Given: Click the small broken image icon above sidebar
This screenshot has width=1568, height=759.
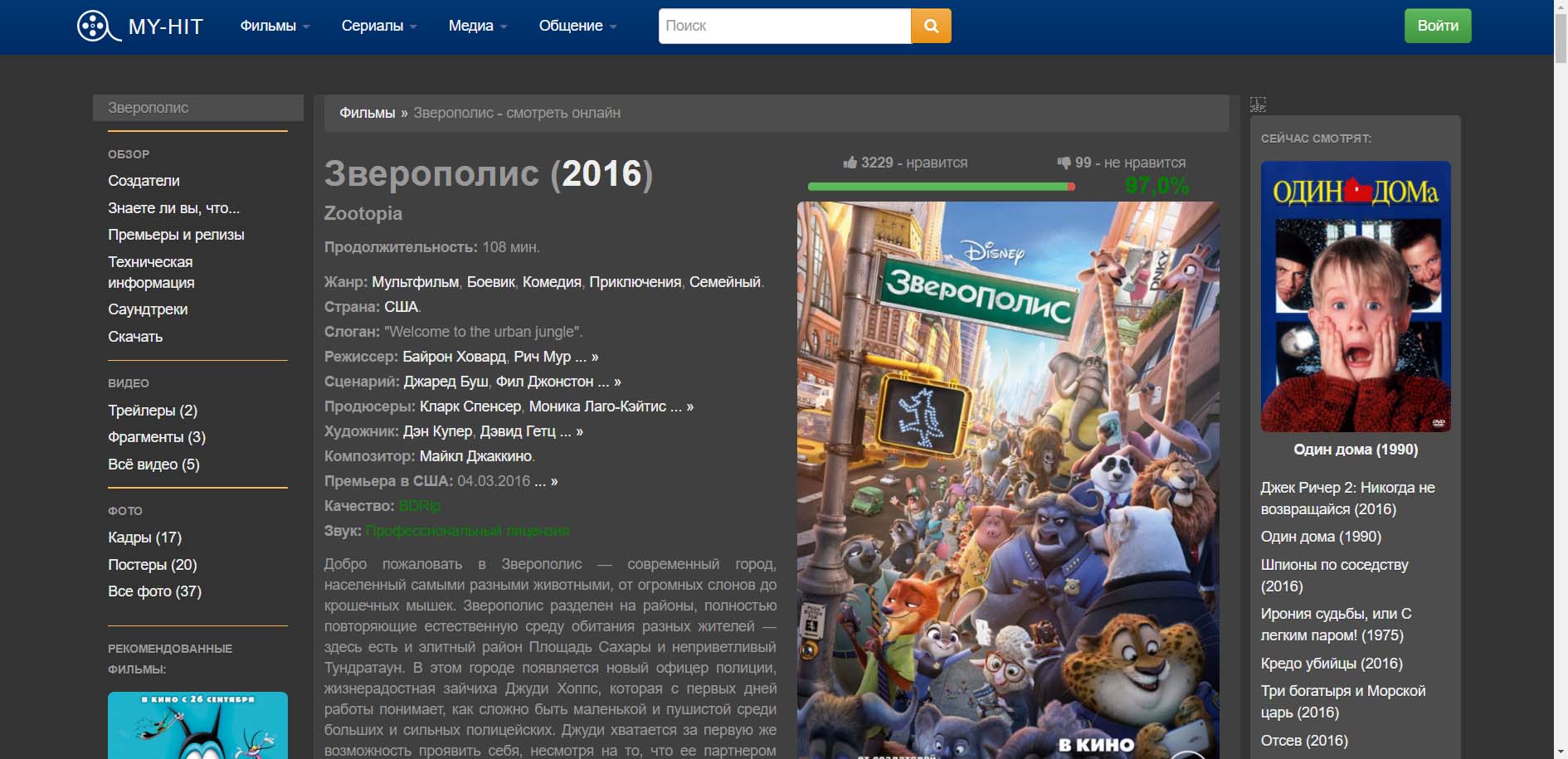Looking at the screenshot, I should click(x=1258, y=105).
